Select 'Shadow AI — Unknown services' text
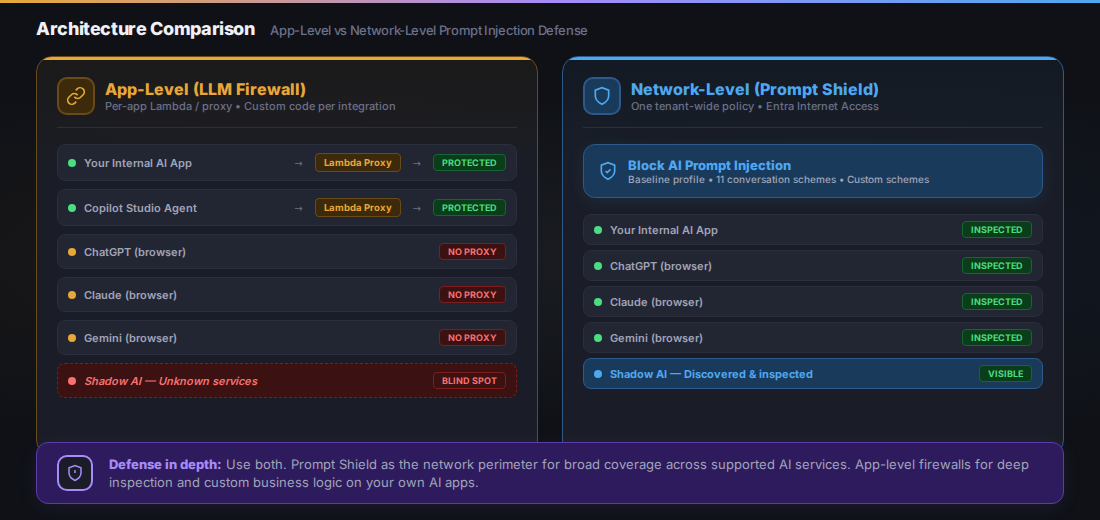 point(171,381)
